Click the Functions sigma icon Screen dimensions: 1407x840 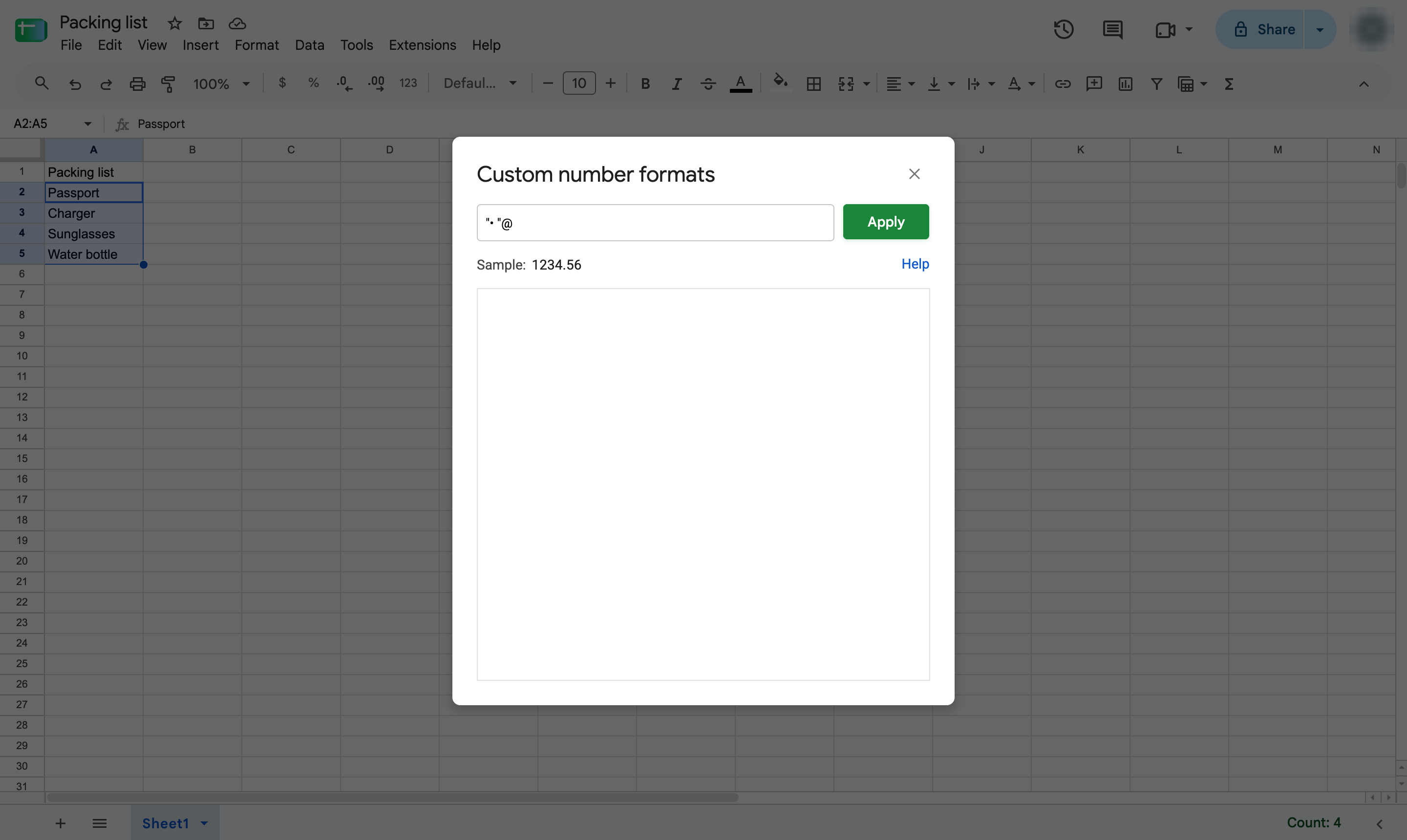[1229, 84]
